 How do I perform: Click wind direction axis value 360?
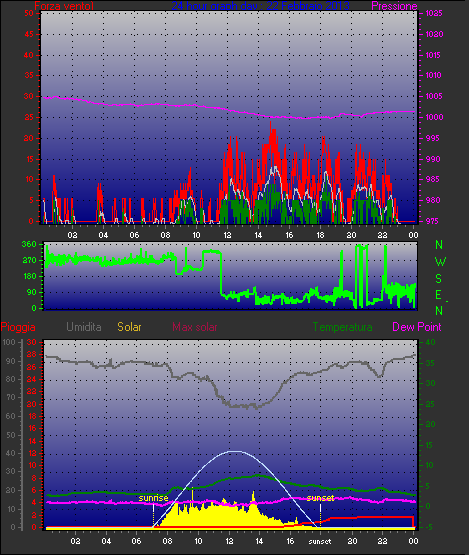(29, 244)
